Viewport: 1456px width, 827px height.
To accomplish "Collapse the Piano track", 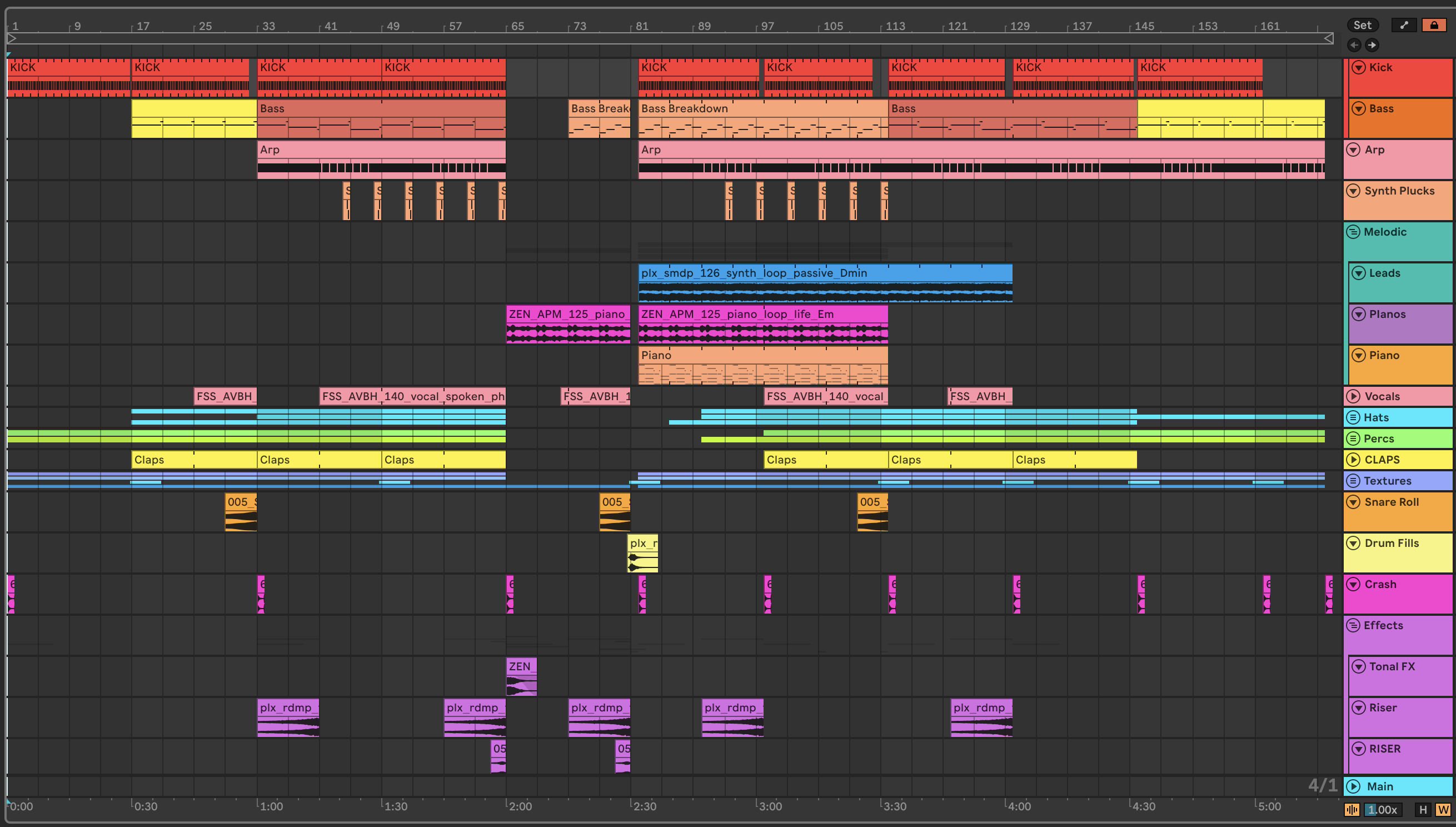I will (x=1358, y=355).
